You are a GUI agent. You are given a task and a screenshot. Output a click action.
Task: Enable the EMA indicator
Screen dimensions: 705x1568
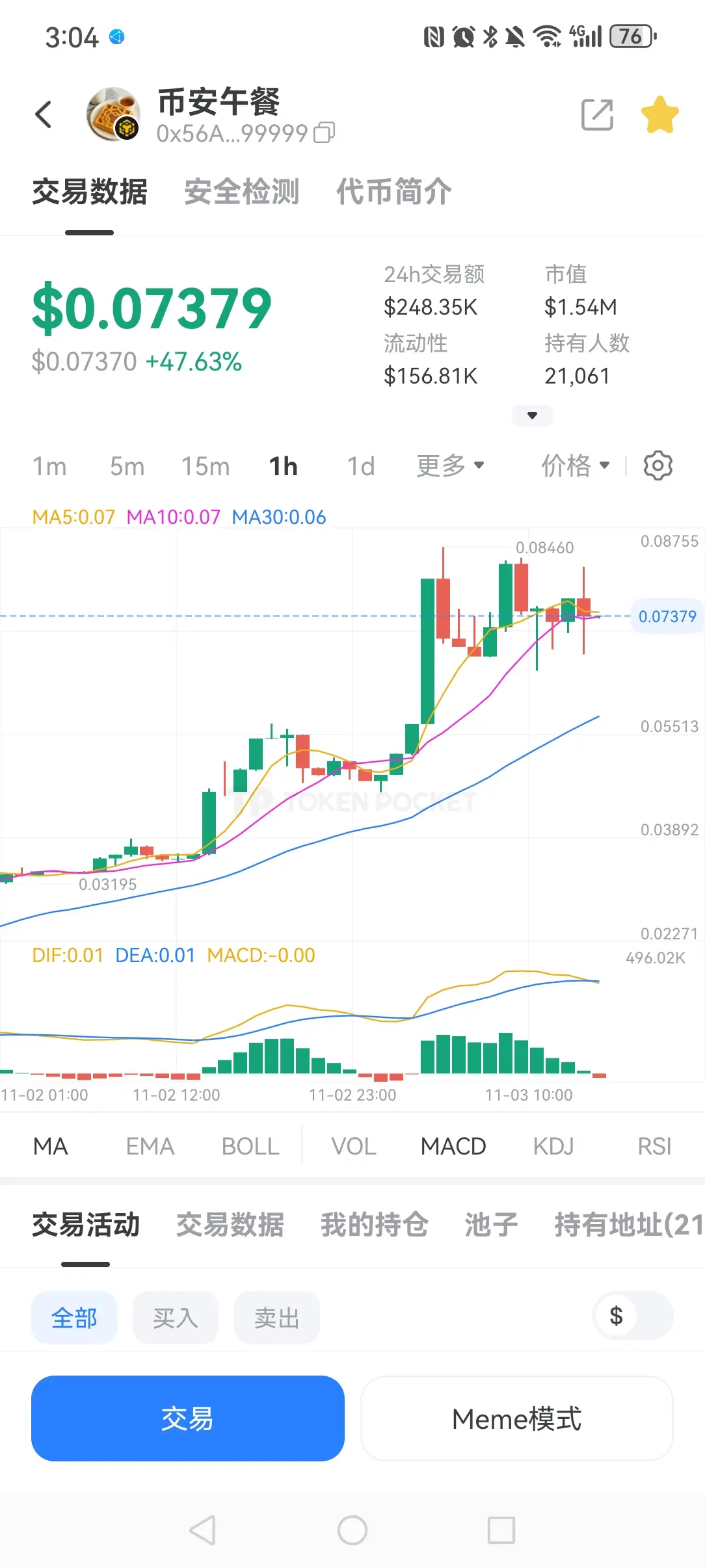150,1146
